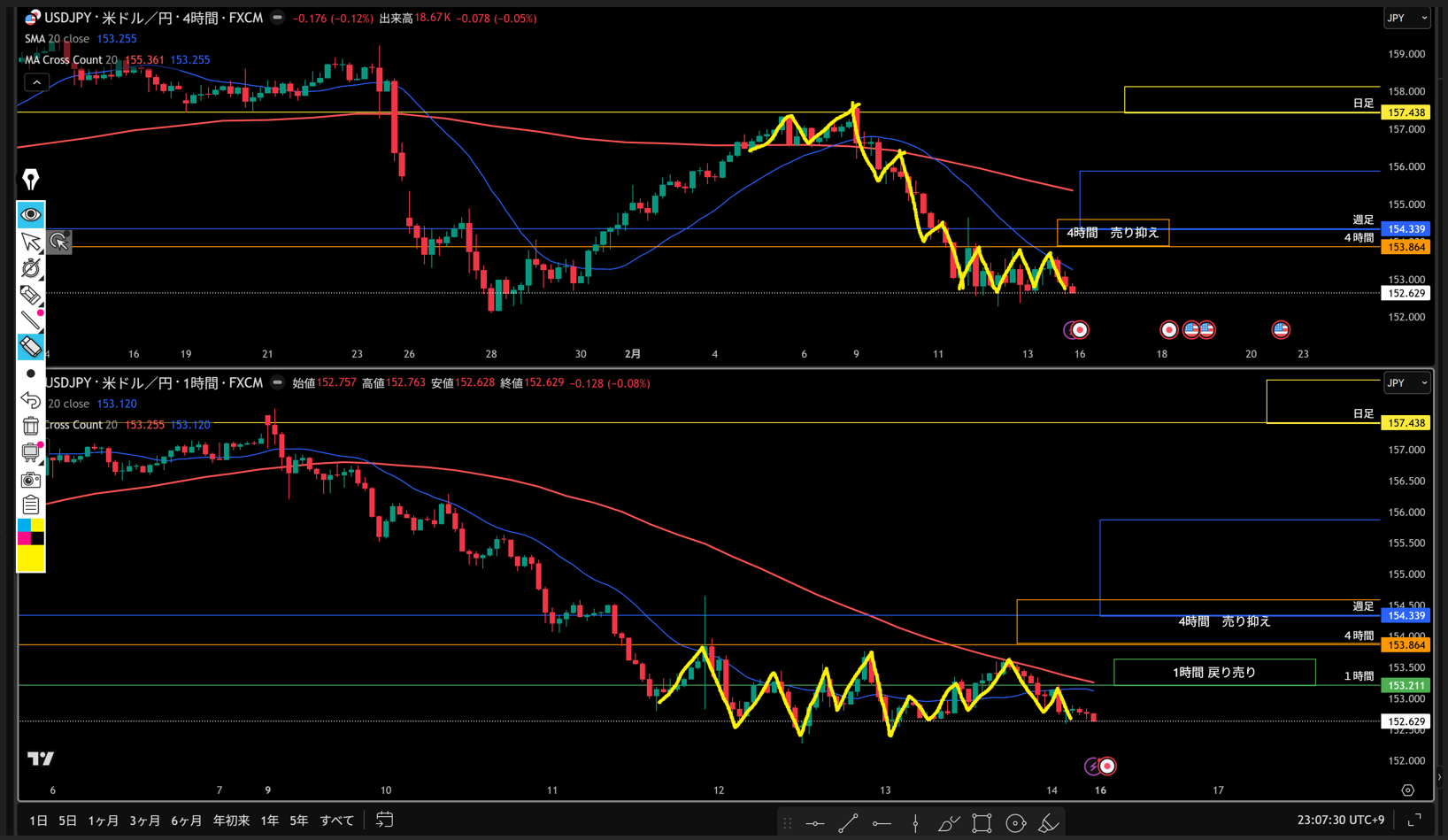Click the trash can delete icon
This screenshot has width=1448, height=840.
tap(31, 426)
